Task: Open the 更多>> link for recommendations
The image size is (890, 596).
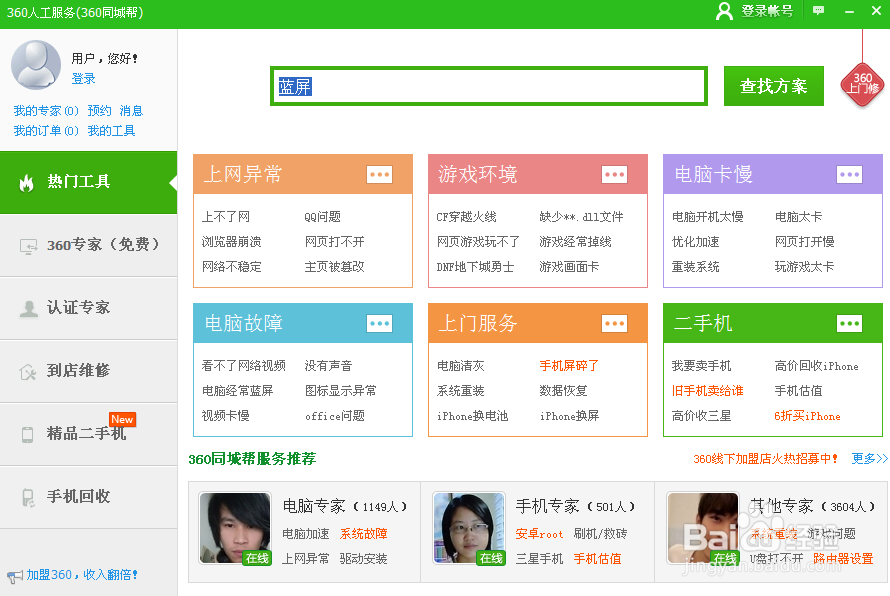Action: (x=866, y=458)
